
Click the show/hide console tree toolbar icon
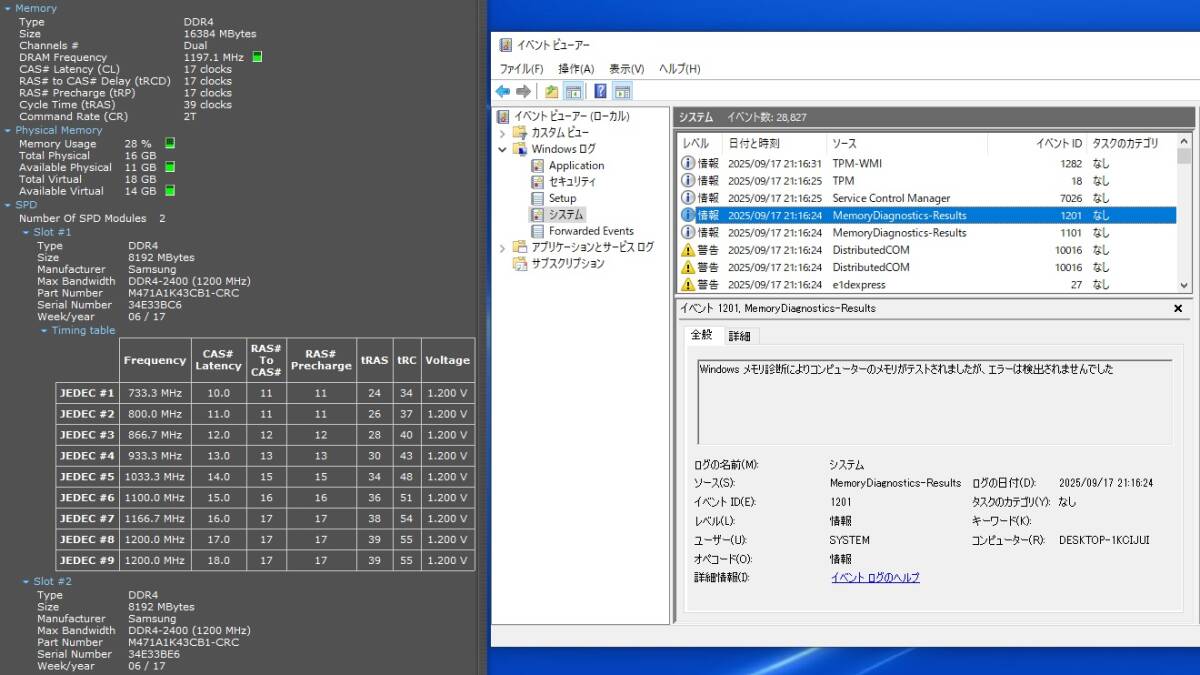pos(573,91)
